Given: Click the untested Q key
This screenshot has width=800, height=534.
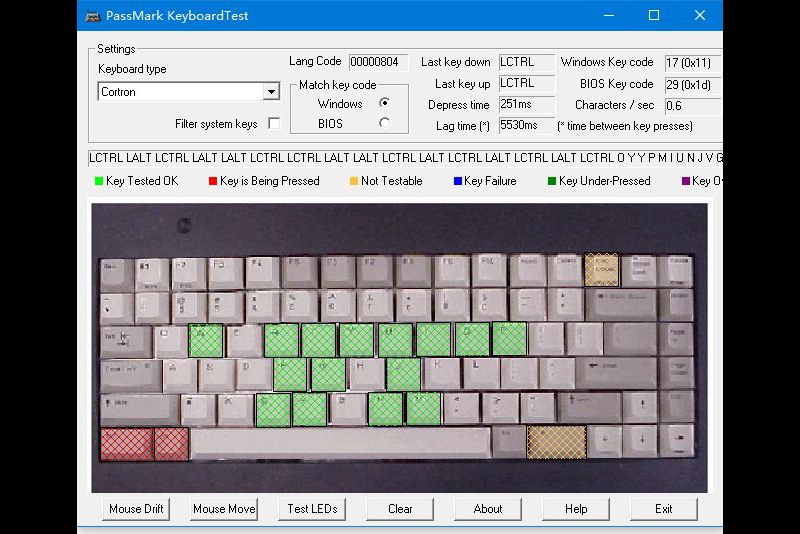Looking at the screenshot, I should [170, 341].
